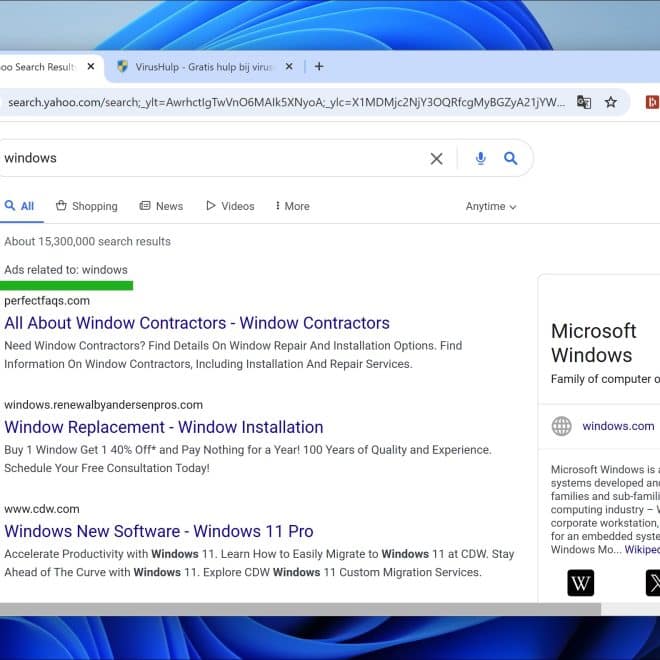Viewport: 660px width, 660px height.
Task: Click the globe icon beside windows.com
Action: [562, 426]
